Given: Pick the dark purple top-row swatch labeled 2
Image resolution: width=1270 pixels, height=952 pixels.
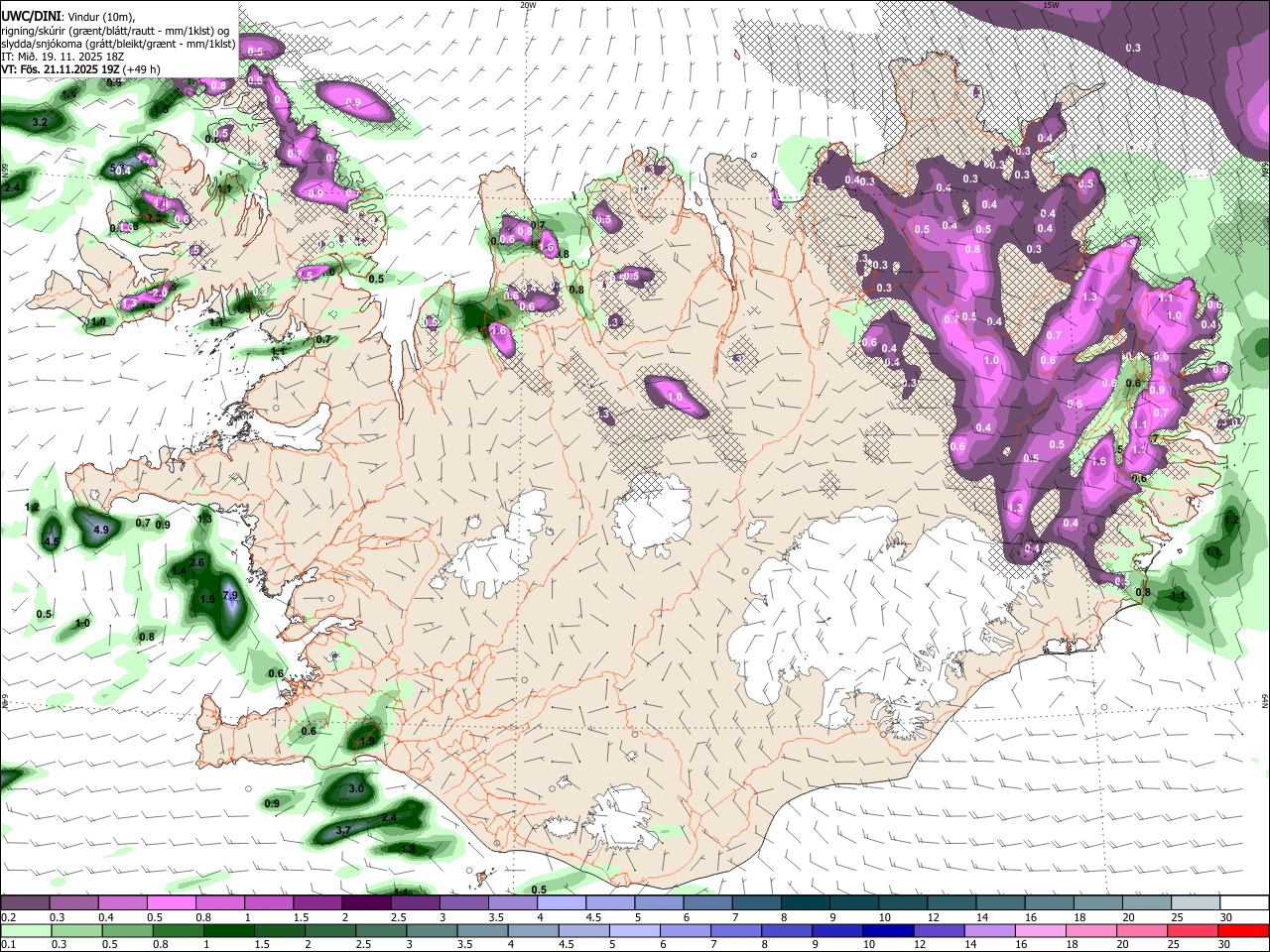Looking at the screenshot, I should point(366,903).
